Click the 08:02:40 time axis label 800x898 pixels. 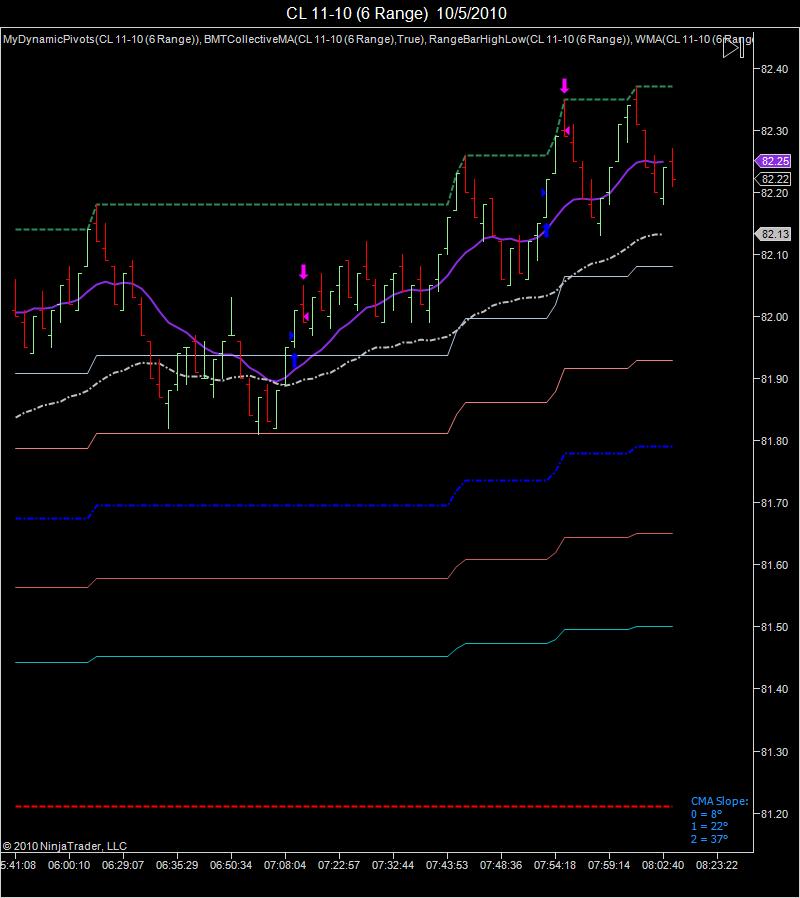coord(663,865)
